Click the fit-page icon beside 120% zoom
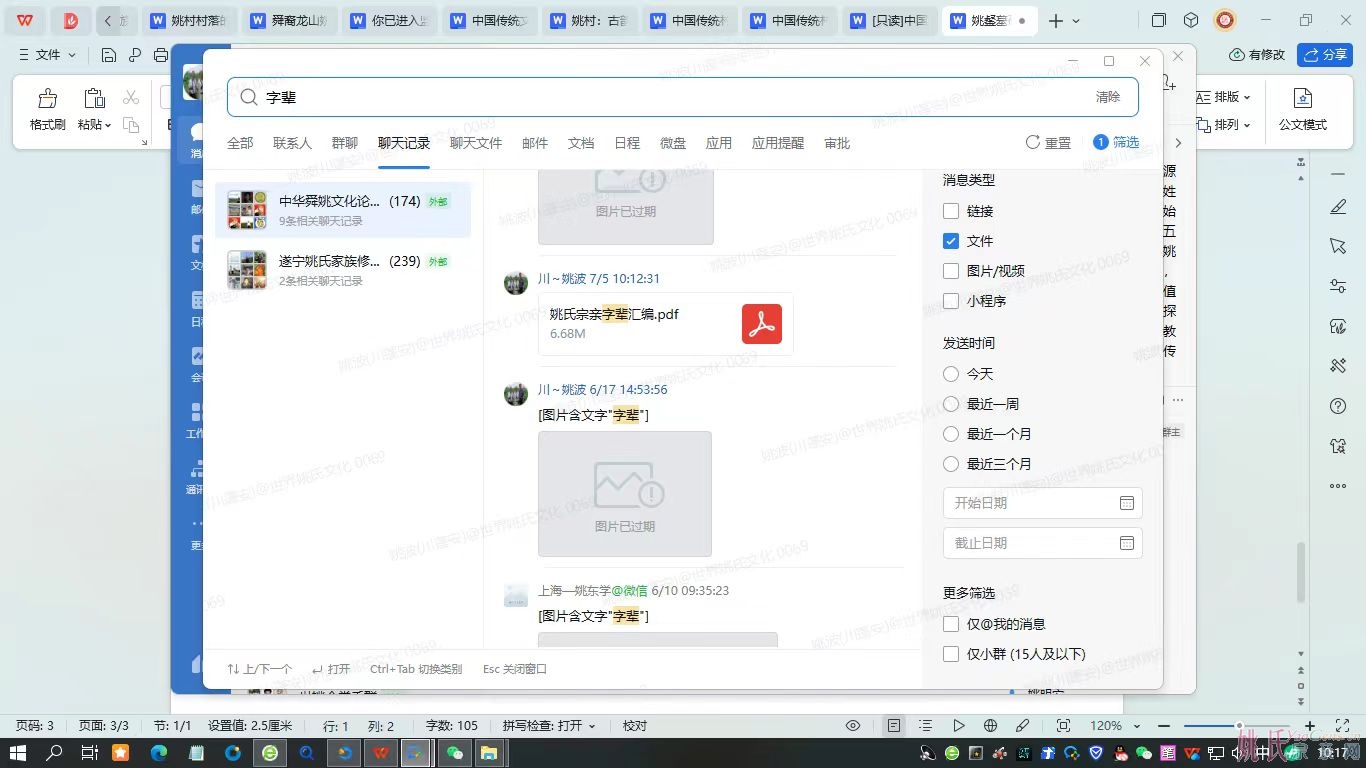Viewport: 1366px width, 768px height. click(x=1063, y=725)
